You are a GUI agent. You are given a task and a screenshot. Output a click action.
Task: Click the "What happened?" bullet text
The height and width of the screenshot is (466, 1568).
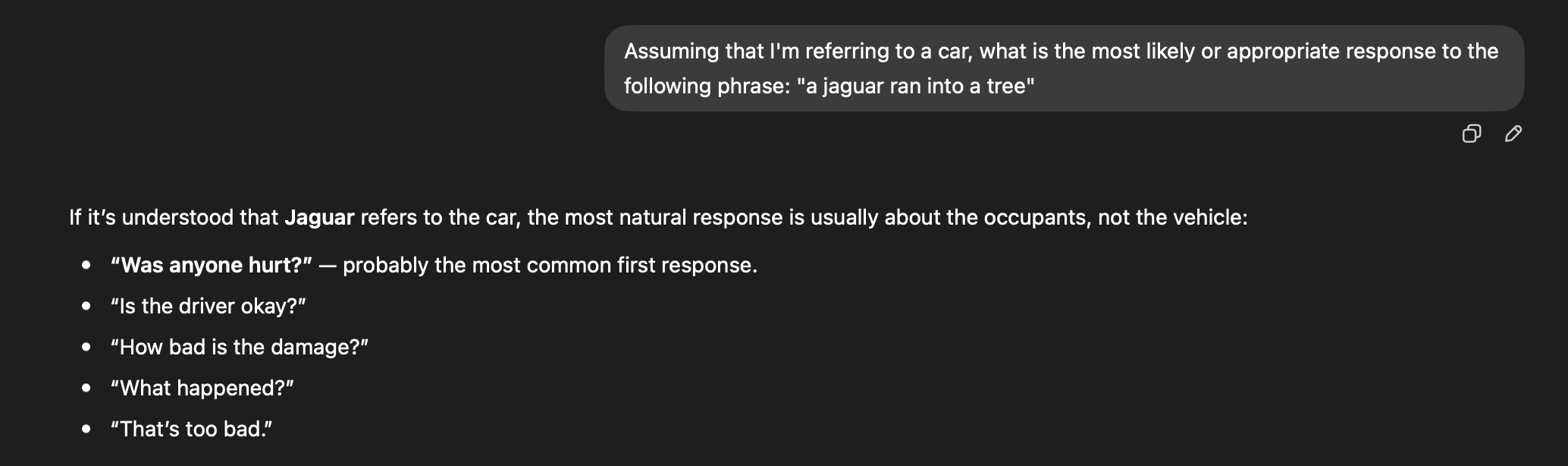[x=202, y=388]
